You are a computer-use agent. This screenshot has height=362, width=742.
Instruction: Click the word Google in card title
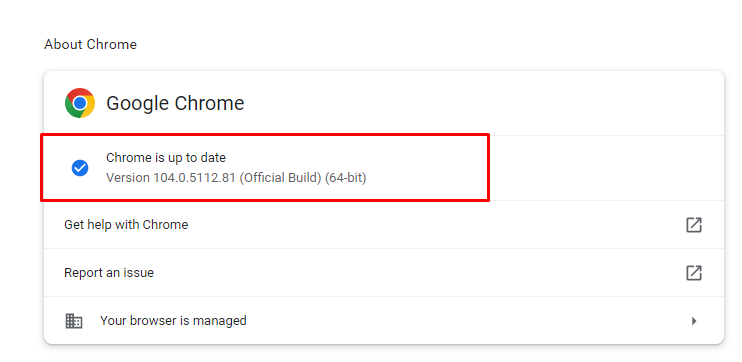[138, 103]
